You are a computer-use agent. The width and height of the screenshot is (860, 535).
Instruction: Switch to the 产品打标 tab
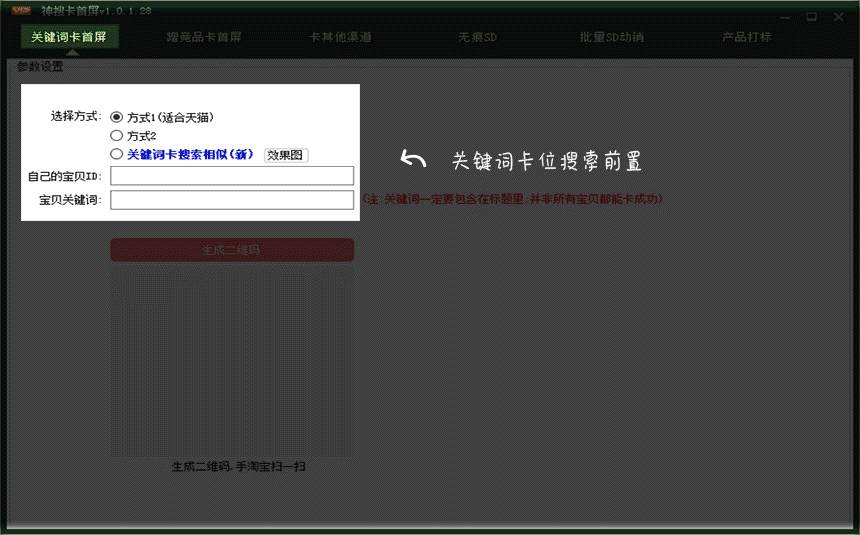(746, 37)
